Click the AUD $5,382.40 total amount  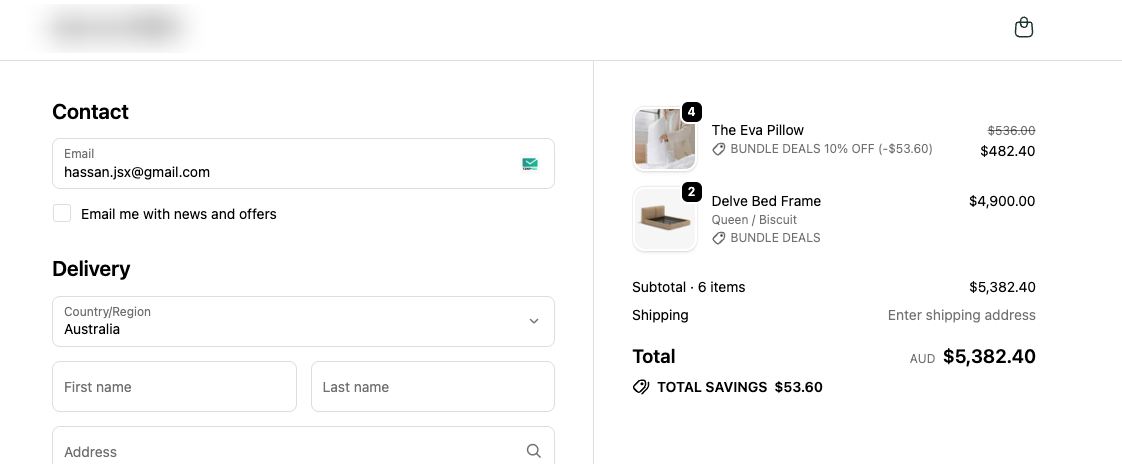[972, 357]
